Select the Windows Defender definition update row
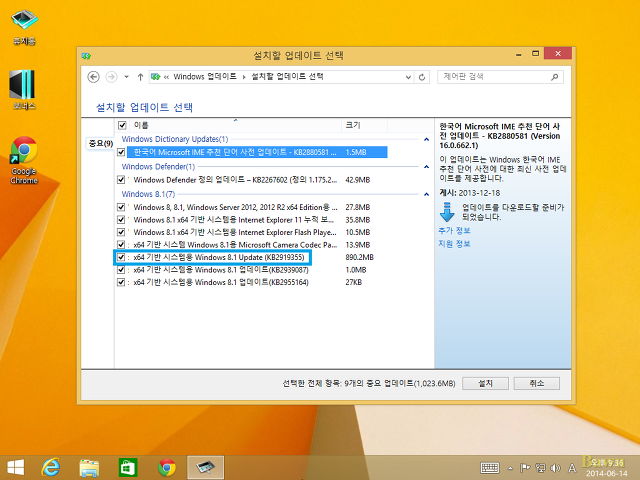640x480 pixels. [x=257, y=180]
